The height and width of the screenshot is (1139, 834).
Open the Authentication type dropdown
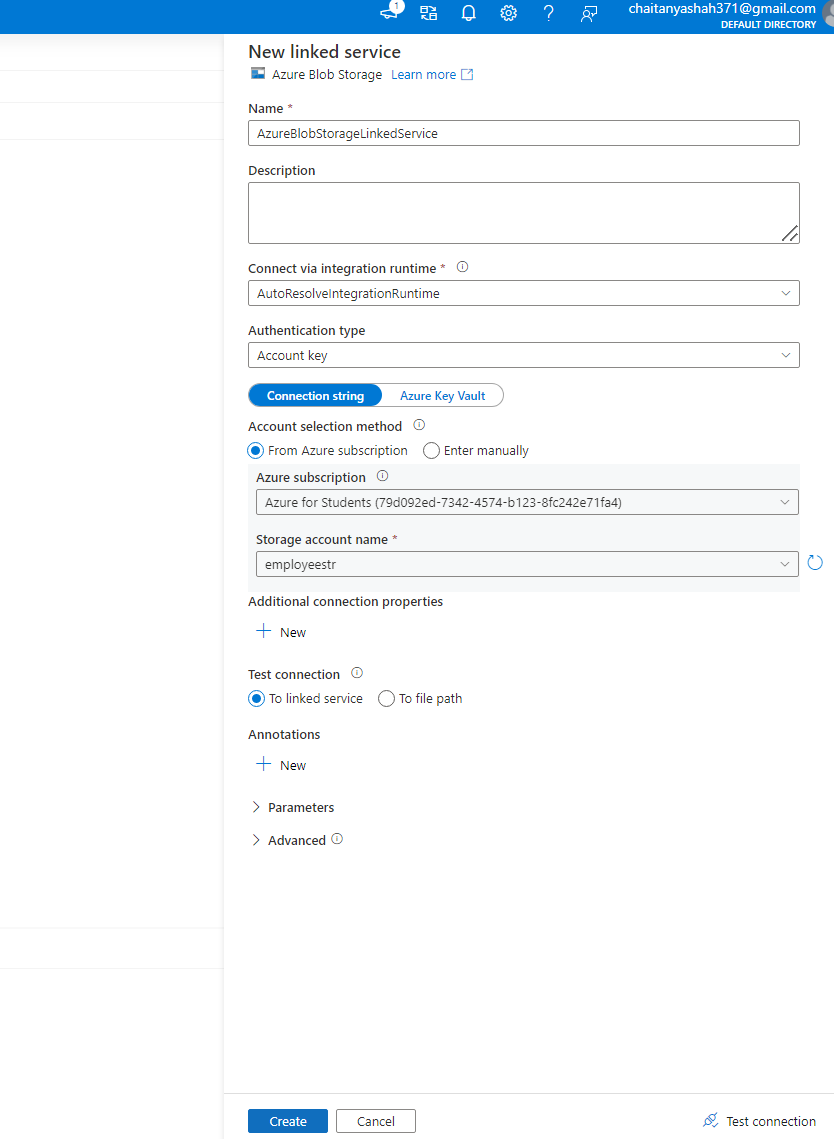pos(524,355)
